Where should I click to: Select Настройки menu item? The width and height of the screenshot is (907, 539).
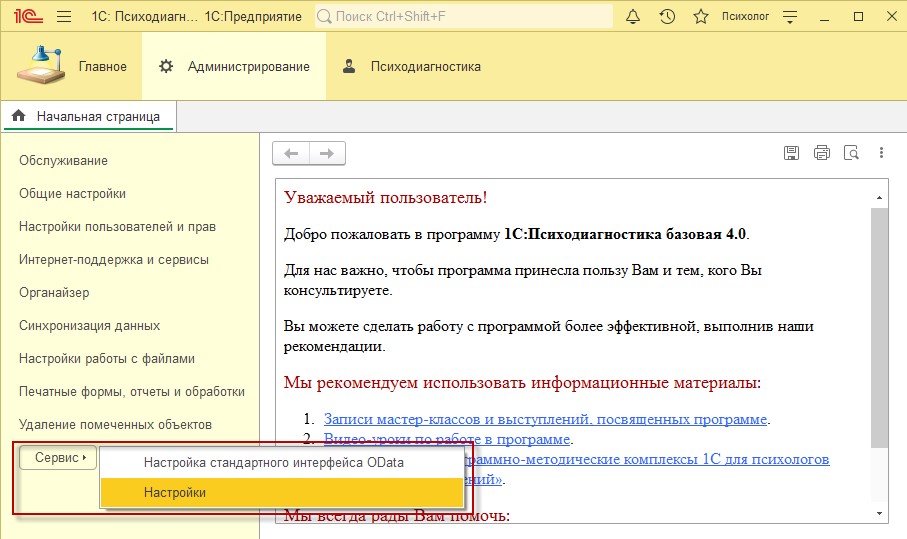point(282,493)
